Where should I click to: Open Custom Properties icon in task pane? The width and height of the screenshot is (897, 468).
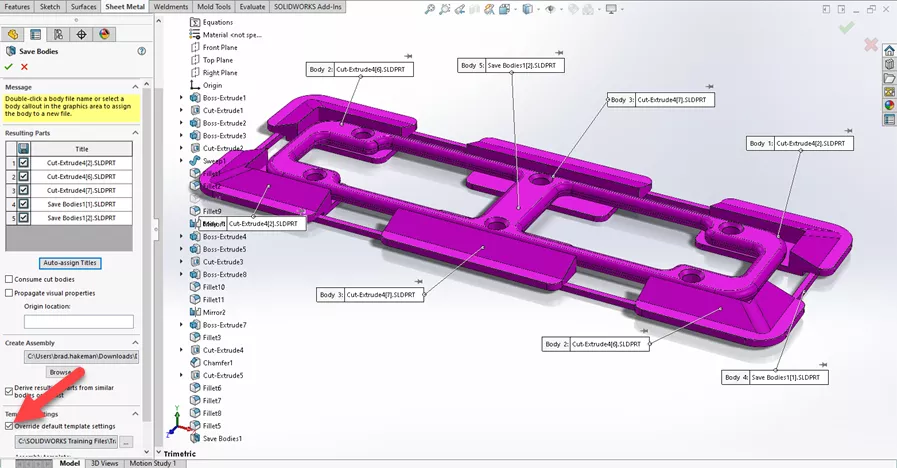pyautogui.click(x=889, y=119)
